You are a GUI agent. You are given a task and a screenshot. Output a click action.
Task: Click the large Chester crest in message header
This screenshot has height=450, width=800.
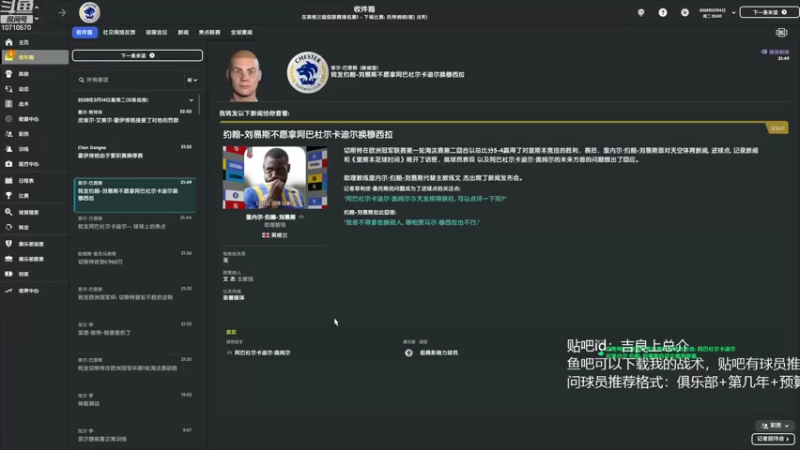[308, 72]
